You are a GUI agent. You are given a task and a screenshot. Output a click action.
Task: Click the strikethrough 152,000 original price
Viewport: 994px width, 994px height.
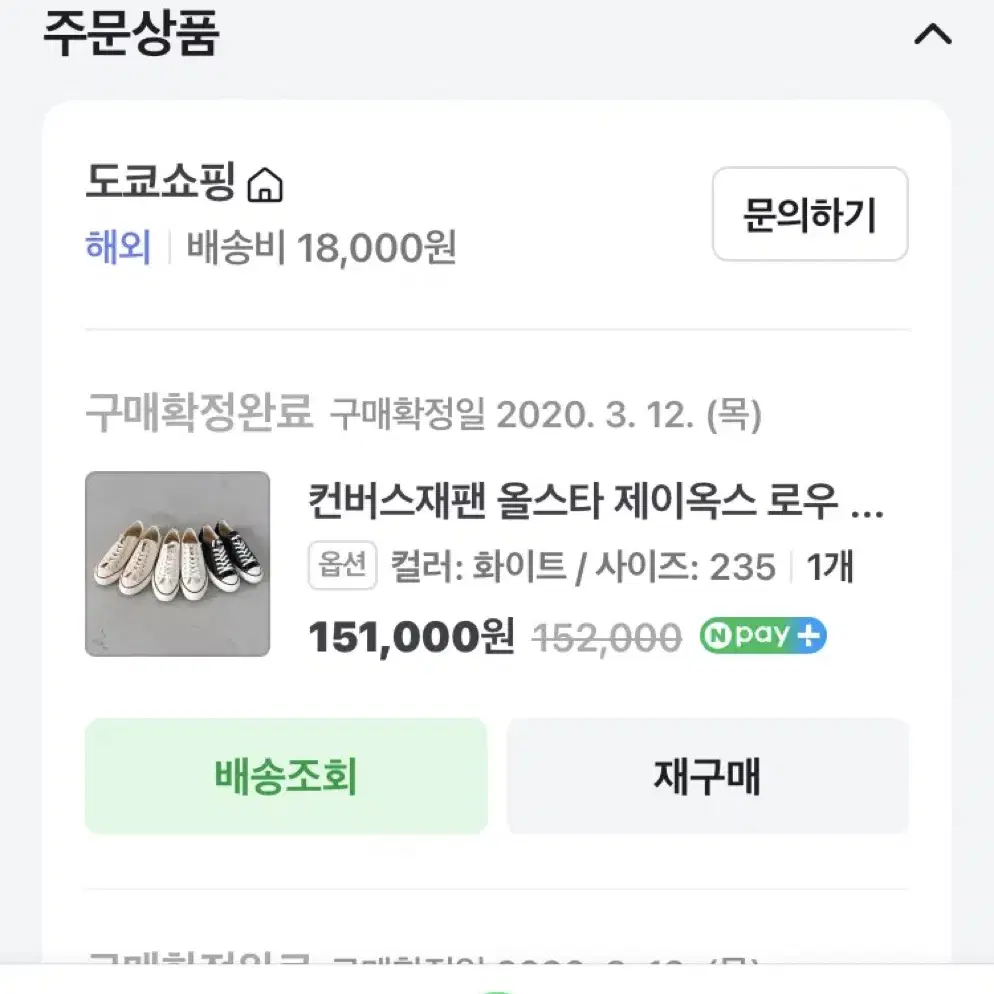tap(607, 638)
